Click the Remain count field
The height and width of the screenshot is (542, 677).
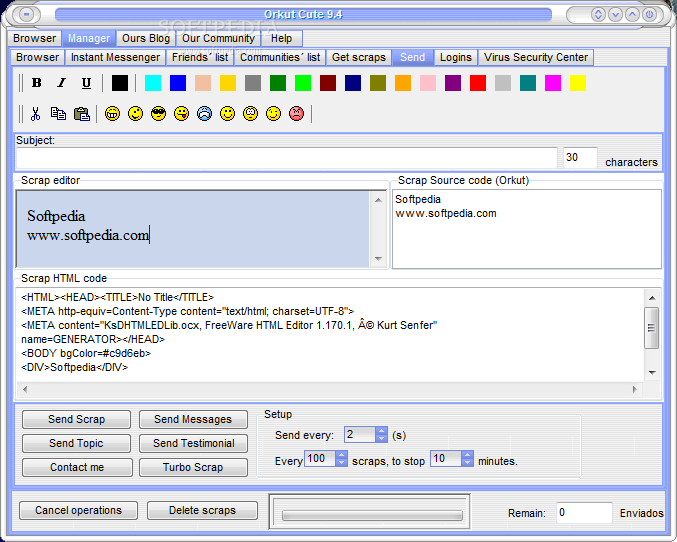[x=584, y=513]
